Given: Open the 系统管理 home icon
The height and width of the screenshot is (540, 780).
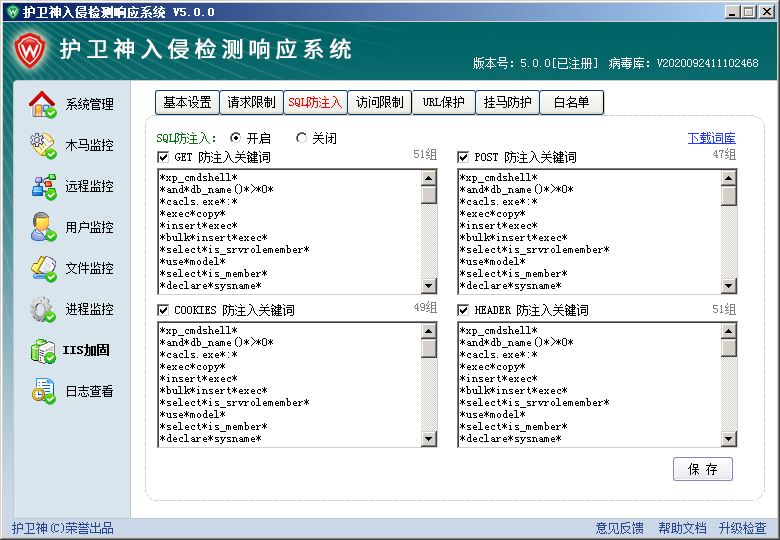Looking at the screenshot, I should [x=43, y=104].
